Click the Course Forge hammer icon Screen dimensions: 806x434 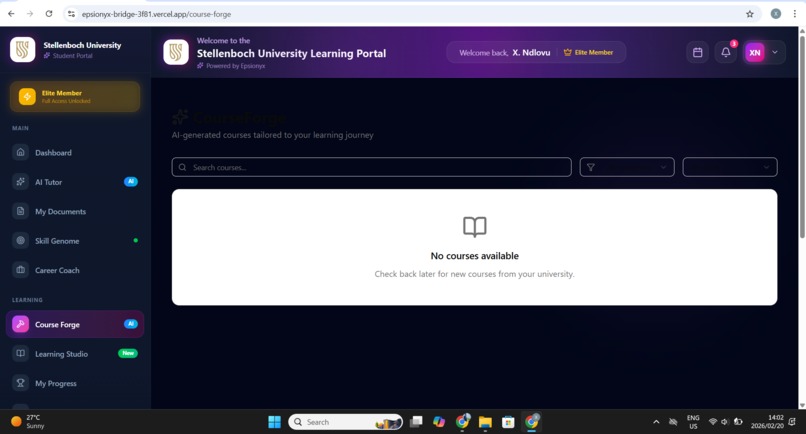click(x=21, y=324)
